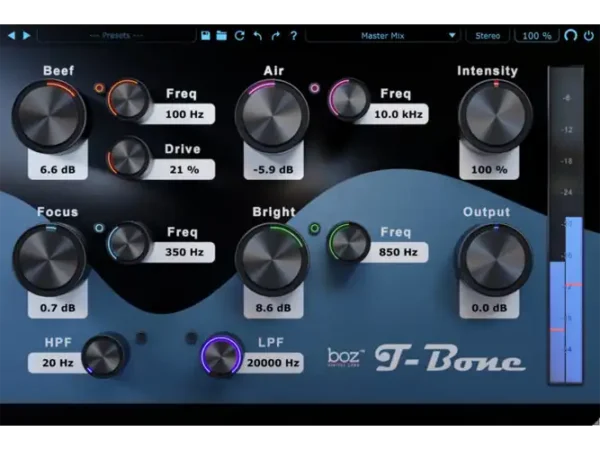
Task: Click the Drive knob
Action: [x=129, y=158]
